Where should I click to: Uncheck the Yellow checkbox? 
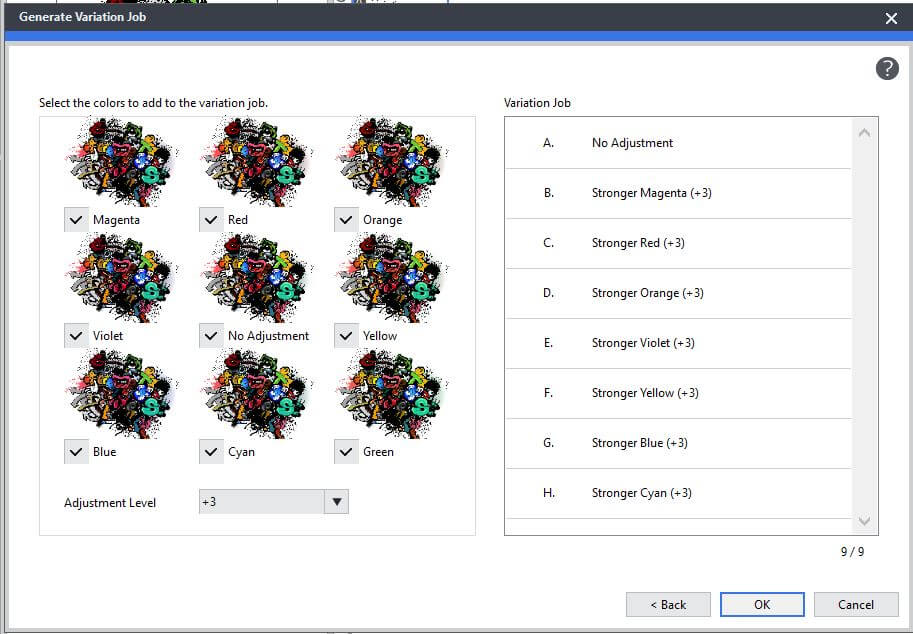click(x=346, y=336)
